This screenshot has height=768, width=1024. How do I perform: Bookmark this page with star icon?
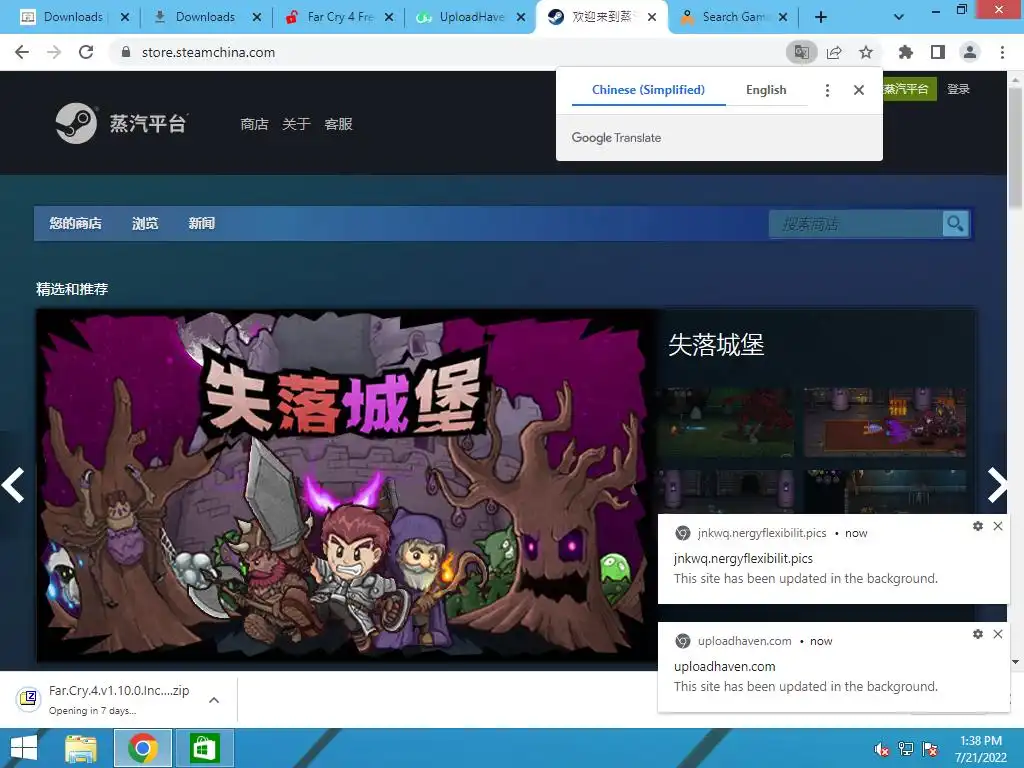coord(866,52)
